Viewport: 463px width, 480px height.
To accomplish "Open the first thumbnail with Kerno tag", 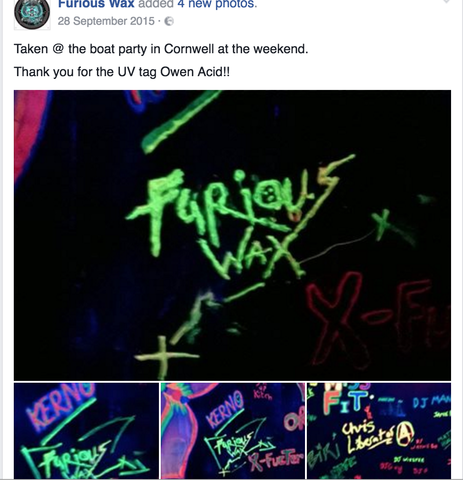I will [x=86, y=431].
